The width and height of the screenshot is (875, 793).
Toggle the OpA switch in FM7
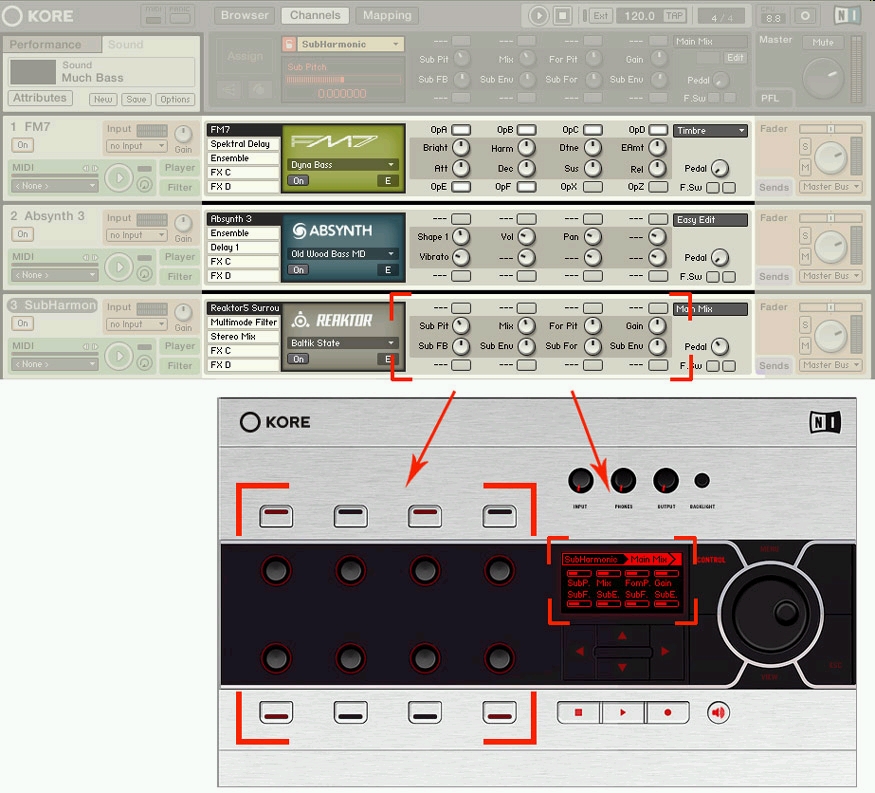461,129
